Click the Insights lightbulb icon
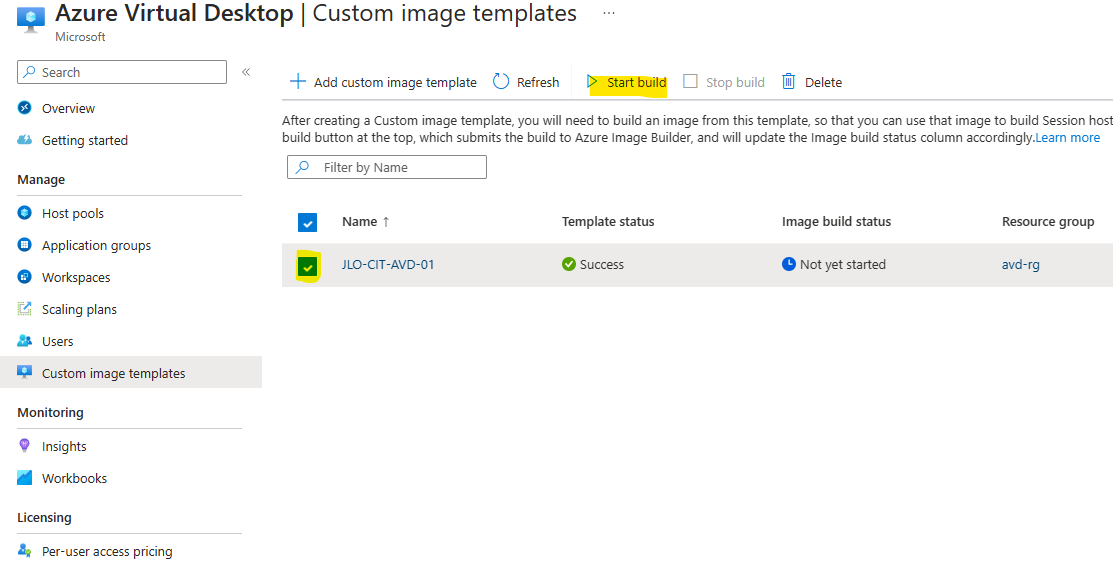The height and width of the screenshot is (582, 1113). point(25,446)
